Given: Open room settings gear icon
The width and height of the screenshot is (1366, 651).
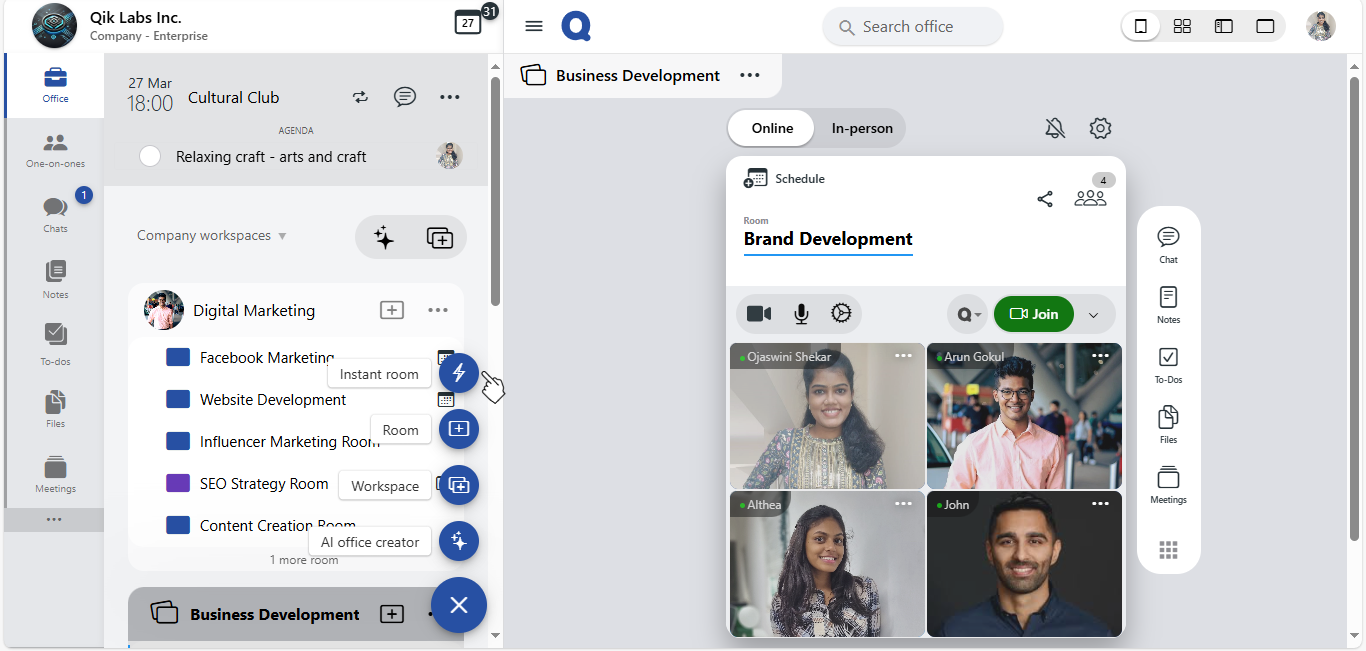Looking at the screenshot, I should [x=1100, y=128].
